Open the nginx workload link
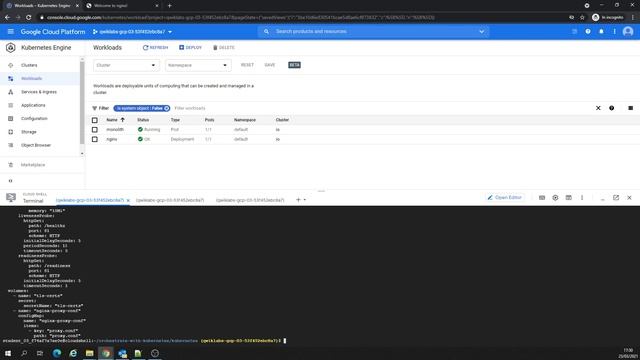 [111, 139]
